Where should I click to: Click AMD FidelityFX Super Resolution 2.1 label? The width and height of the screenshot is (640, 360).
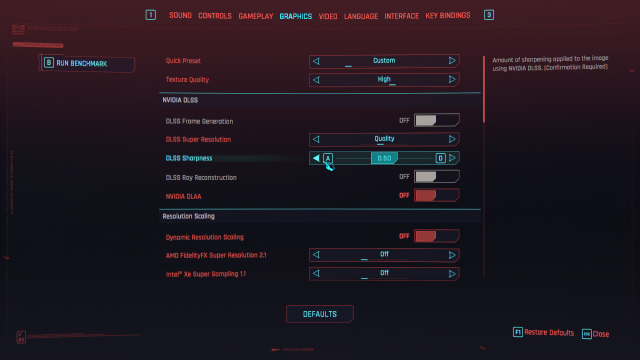(216, 255)
